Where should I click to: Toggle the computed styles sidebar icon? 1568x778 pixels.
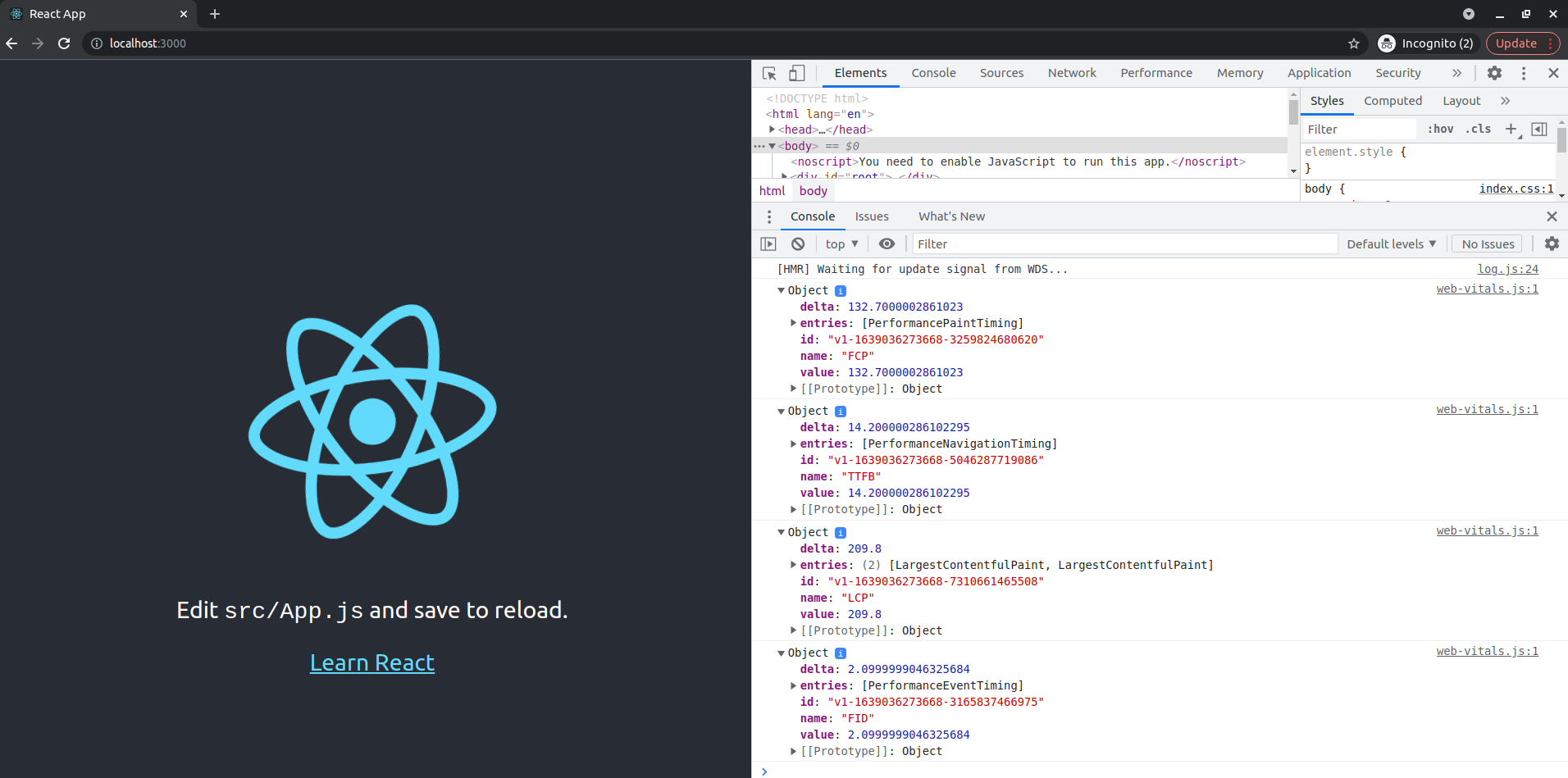click(x=1539, y=129)
